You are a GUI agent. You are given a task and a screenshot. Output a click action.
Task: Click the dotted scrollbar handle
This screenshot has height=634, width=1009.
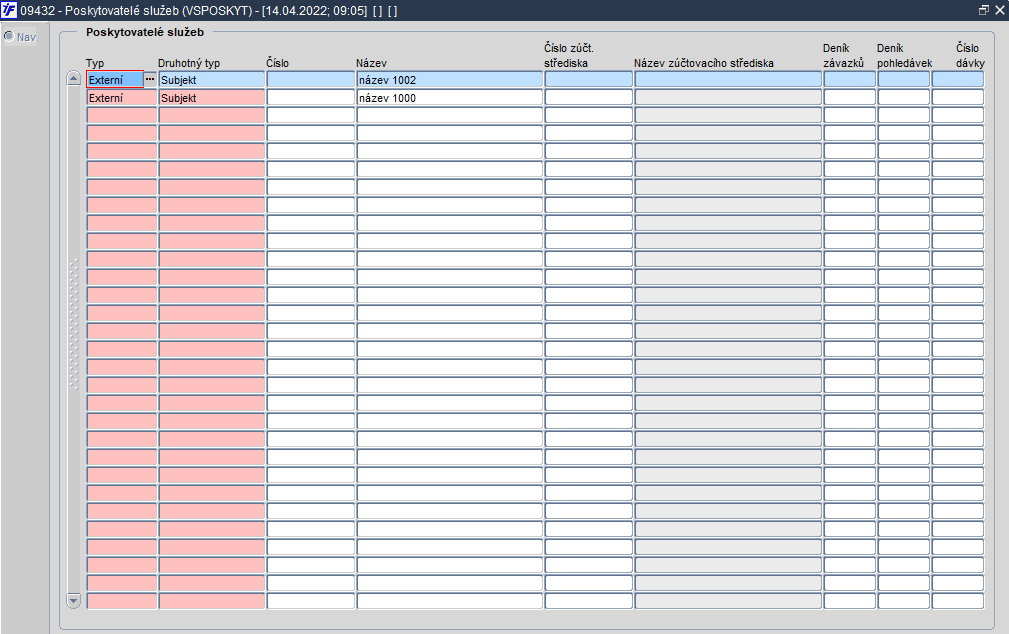(73, 324)
